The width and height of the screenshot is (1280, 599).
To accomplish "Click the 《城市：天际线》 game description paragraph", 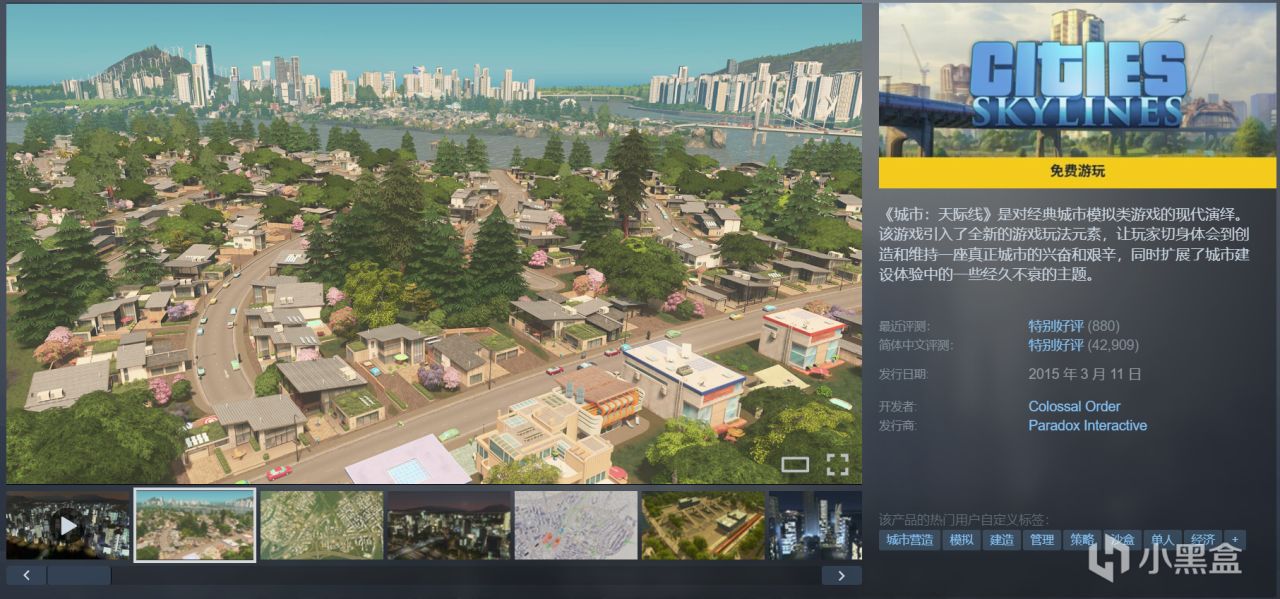I will click(1065, 244).
